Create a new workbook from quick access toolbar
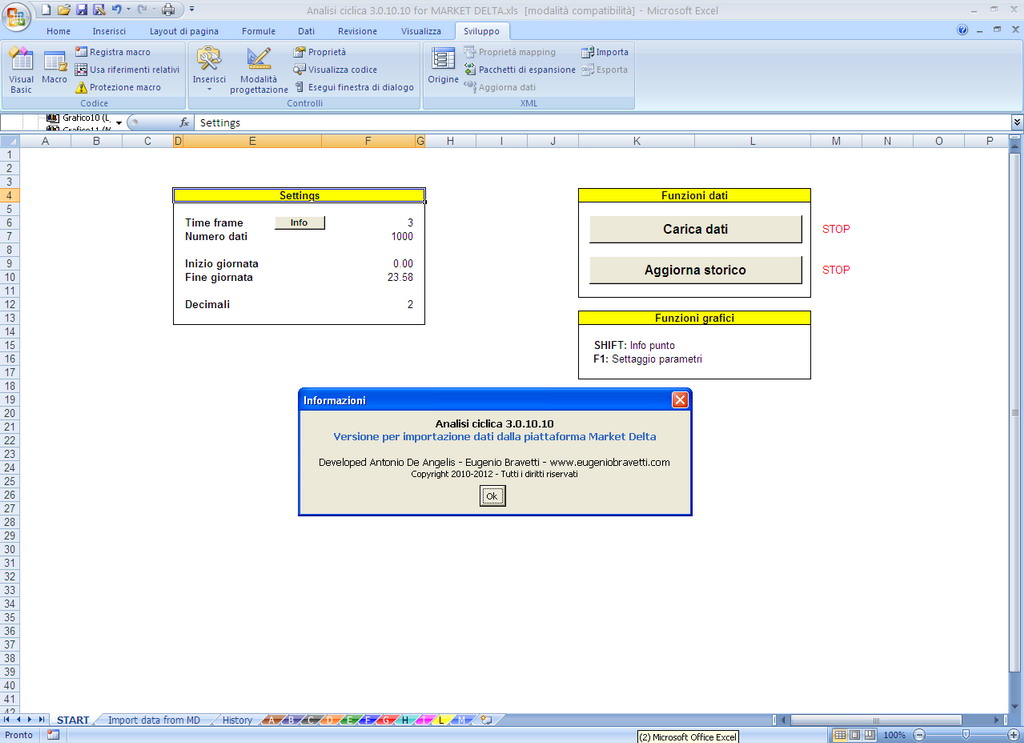The image size is (1024, 743). 46,9
